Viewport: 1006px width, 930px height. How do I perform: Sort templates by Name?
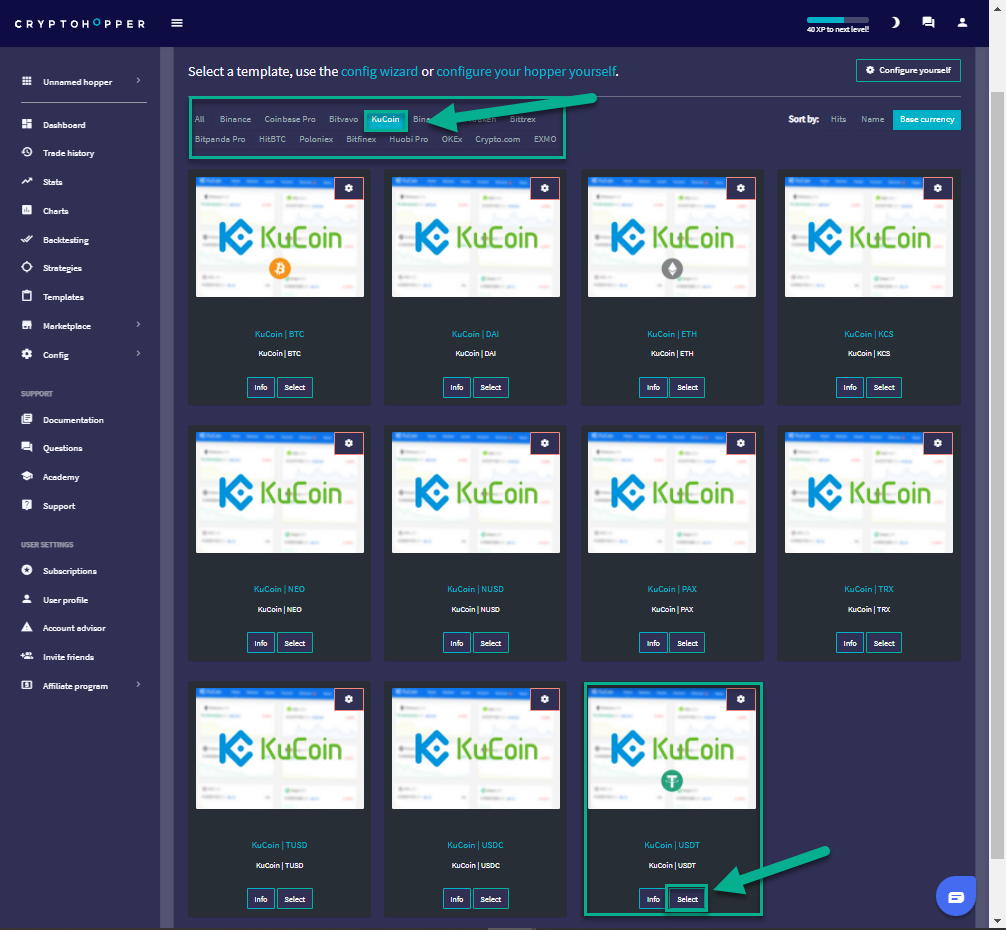[872, 119]
